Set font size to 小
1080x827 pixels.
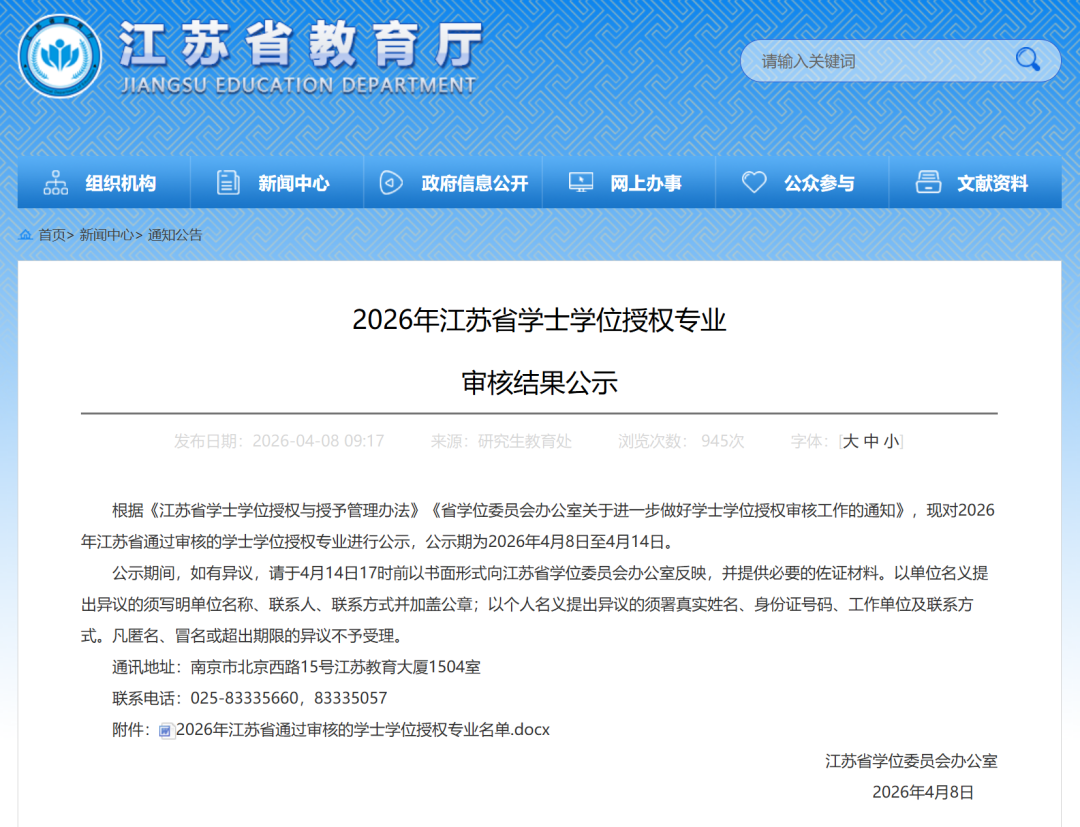point(890,441)
